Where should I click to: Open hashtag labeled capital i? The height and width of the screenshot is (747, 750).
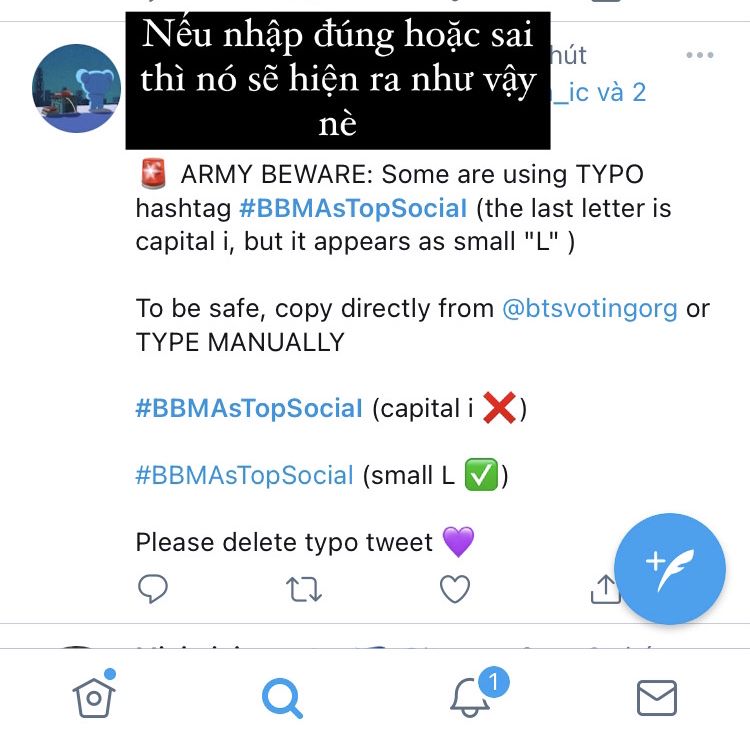249,408
